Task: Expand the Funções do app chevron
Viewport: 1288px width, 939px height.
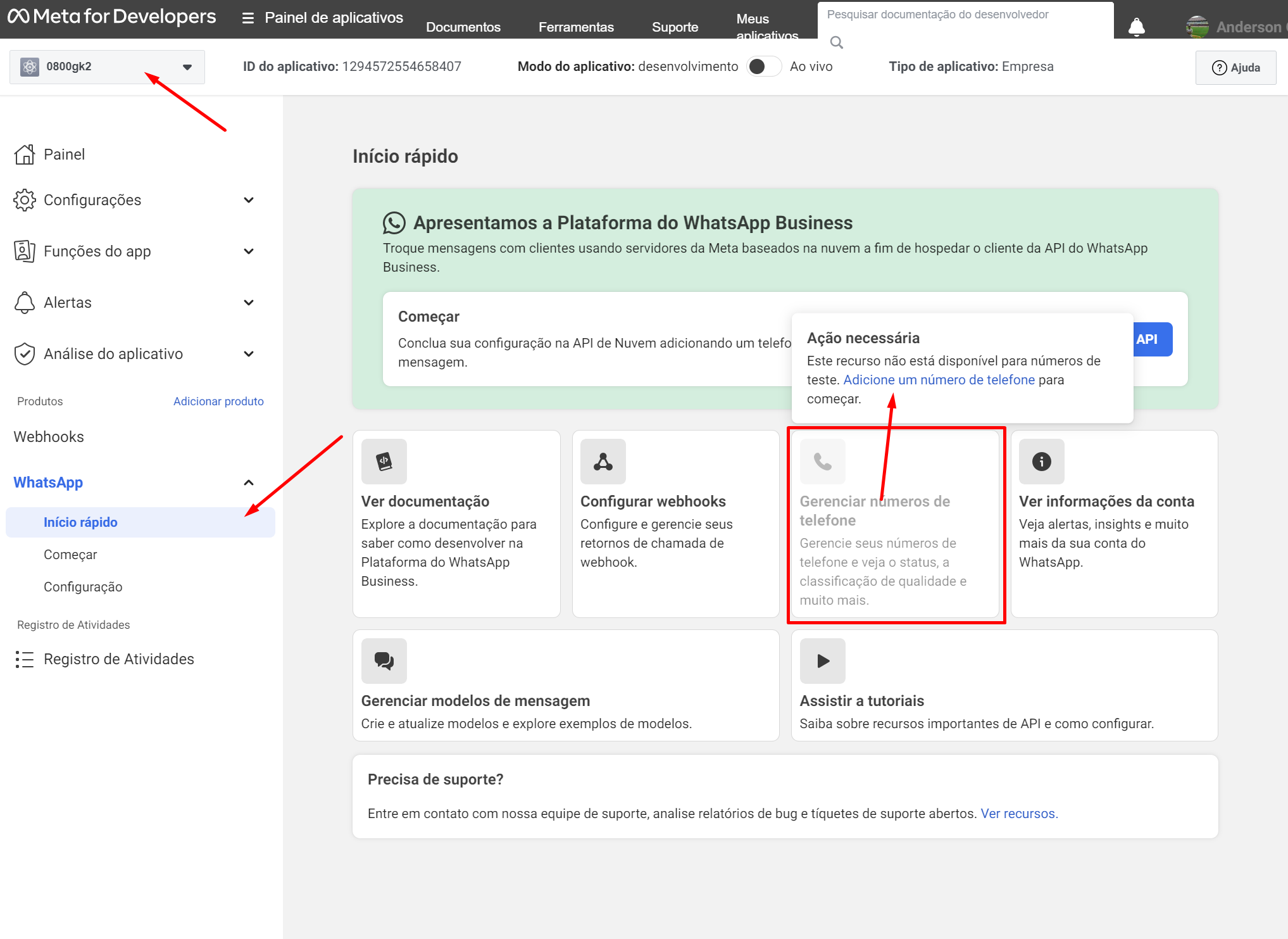Action: [x=249, y=251]
